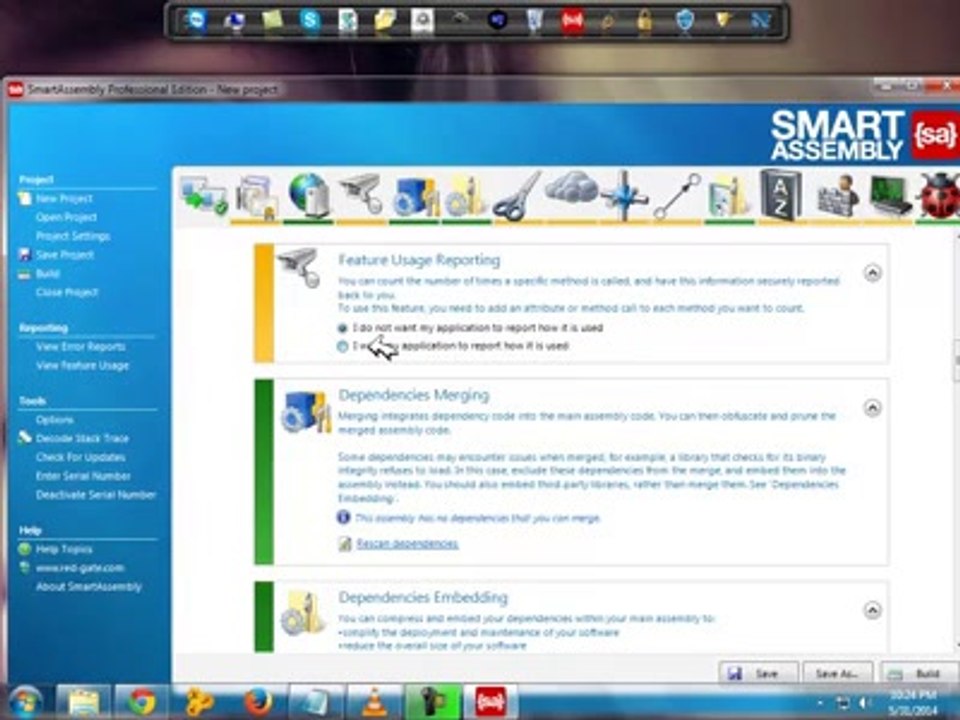This screenshot has width=960, height=720.
Task: Collapse the Dependencies Merging section
Action: tap(872, 408)
